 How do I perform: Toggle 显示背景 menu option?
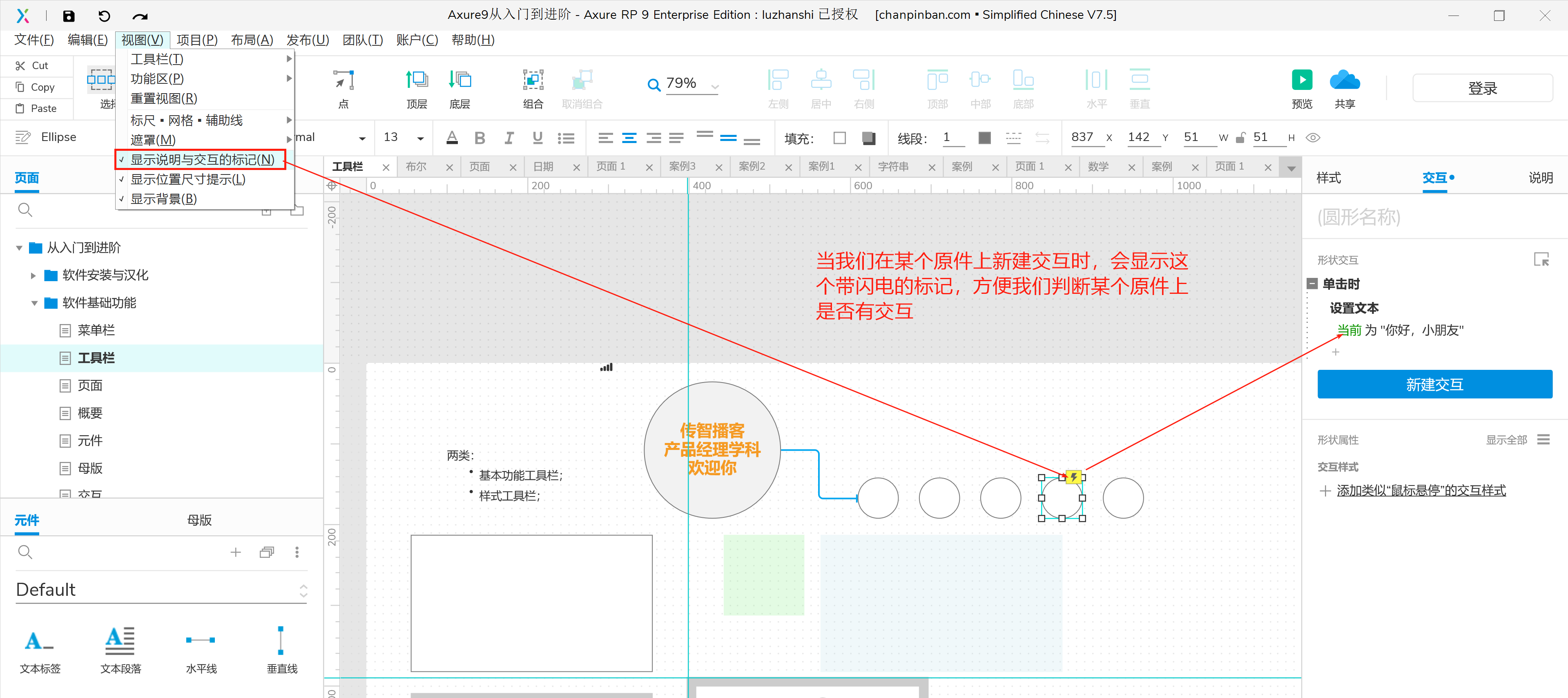(x=163, y=199)
